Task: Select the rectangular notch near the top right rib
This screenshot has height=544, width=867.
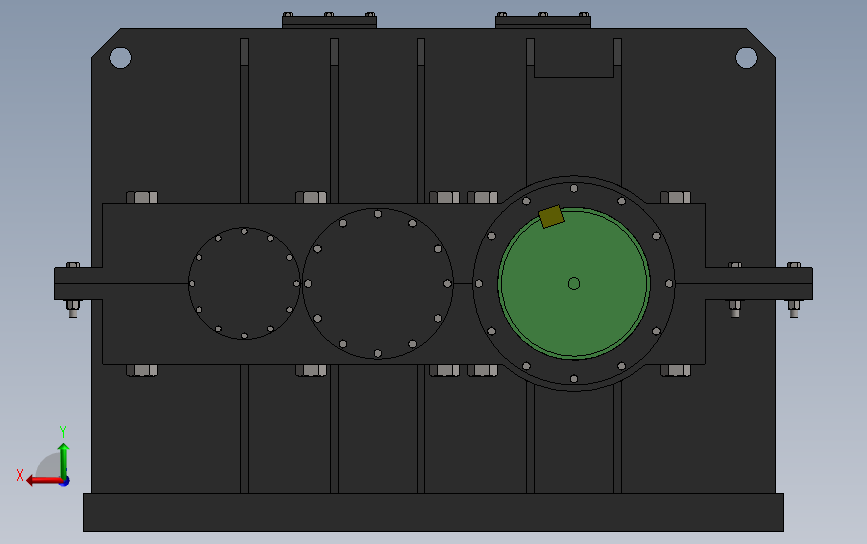Action: coord(574,57)
